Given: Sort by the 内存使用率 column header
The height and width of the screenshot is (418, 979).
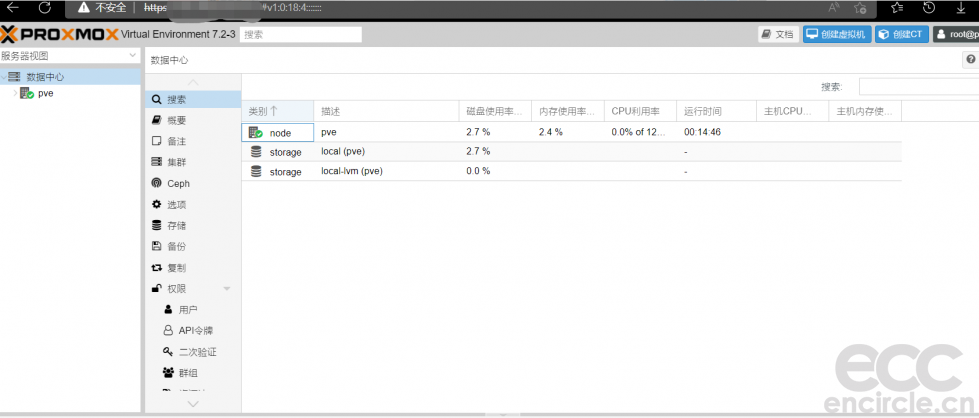Looking at the screenshot, I should tap(568, 111).
